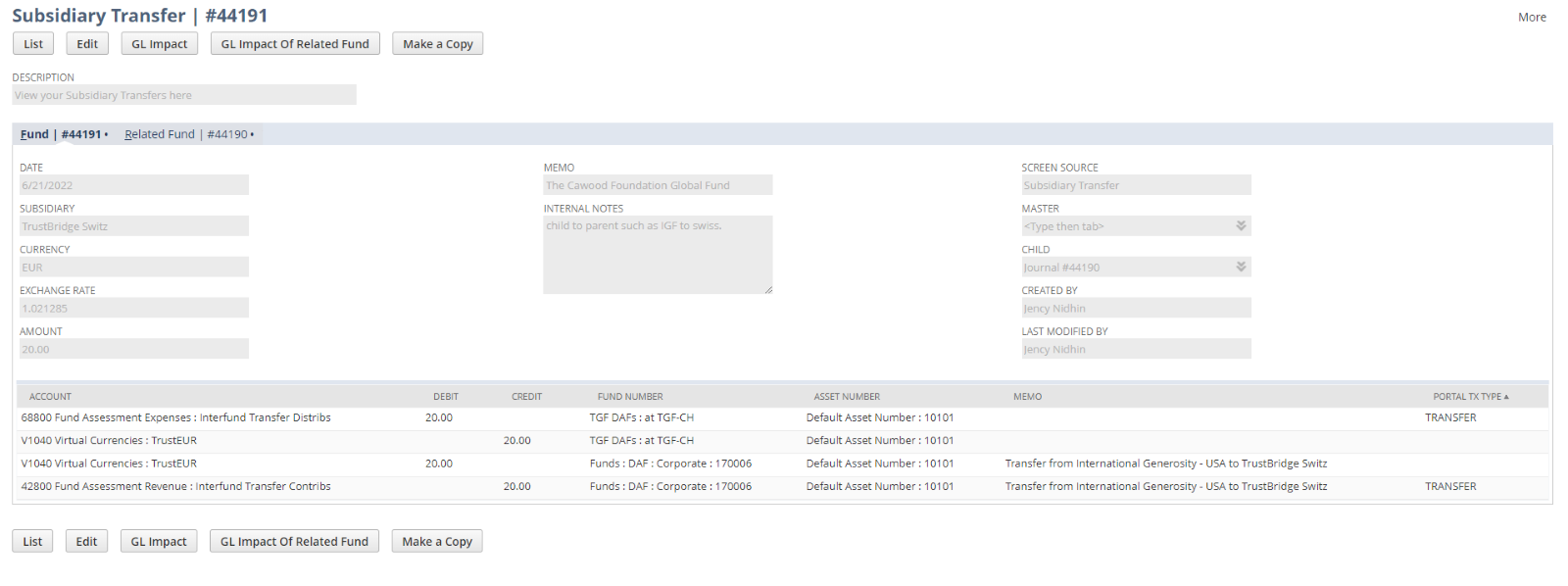Click the Portal TX Type sort arrow

[x=1506, y=397]
